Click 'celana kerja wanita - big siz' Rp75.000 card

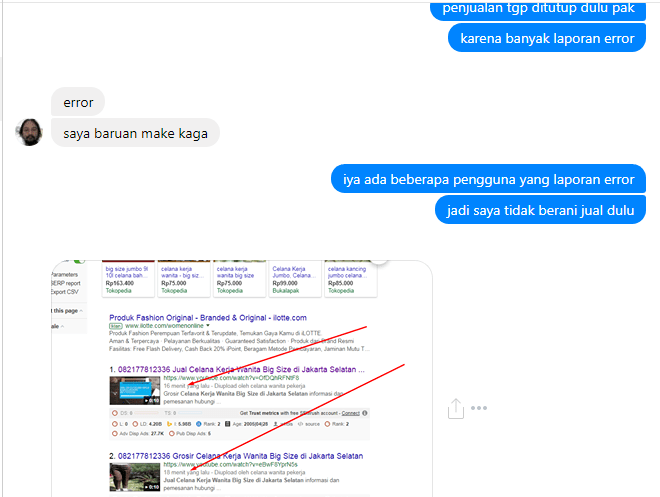click(x=184, y=279)
